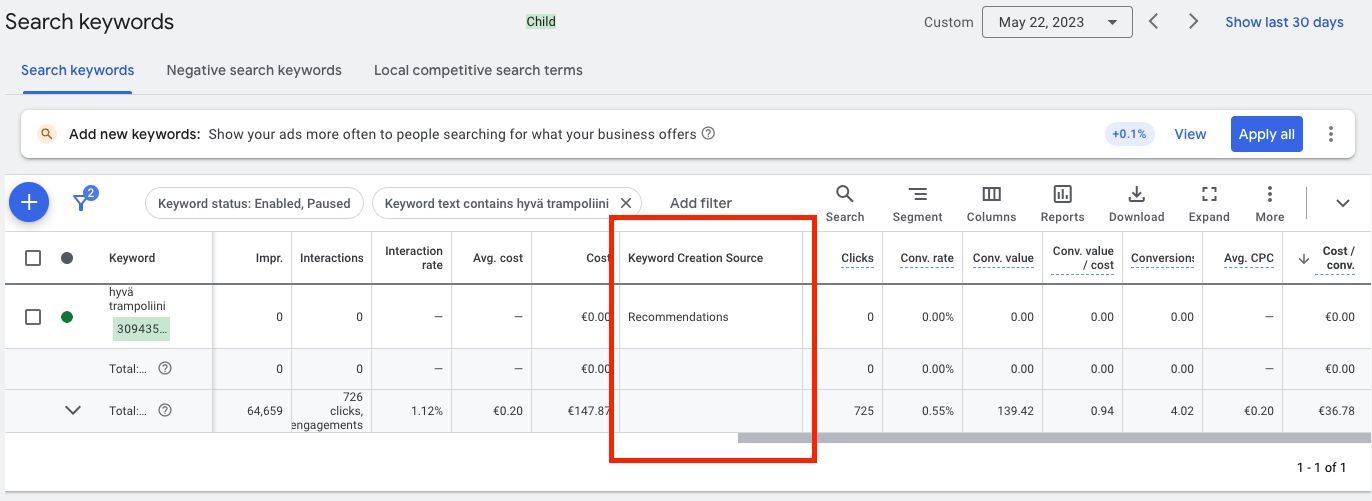Screen dimensions: 1372x501
Task: Open the May 22, 2023 date dropdown
Action: click(x=1056, y=22)
